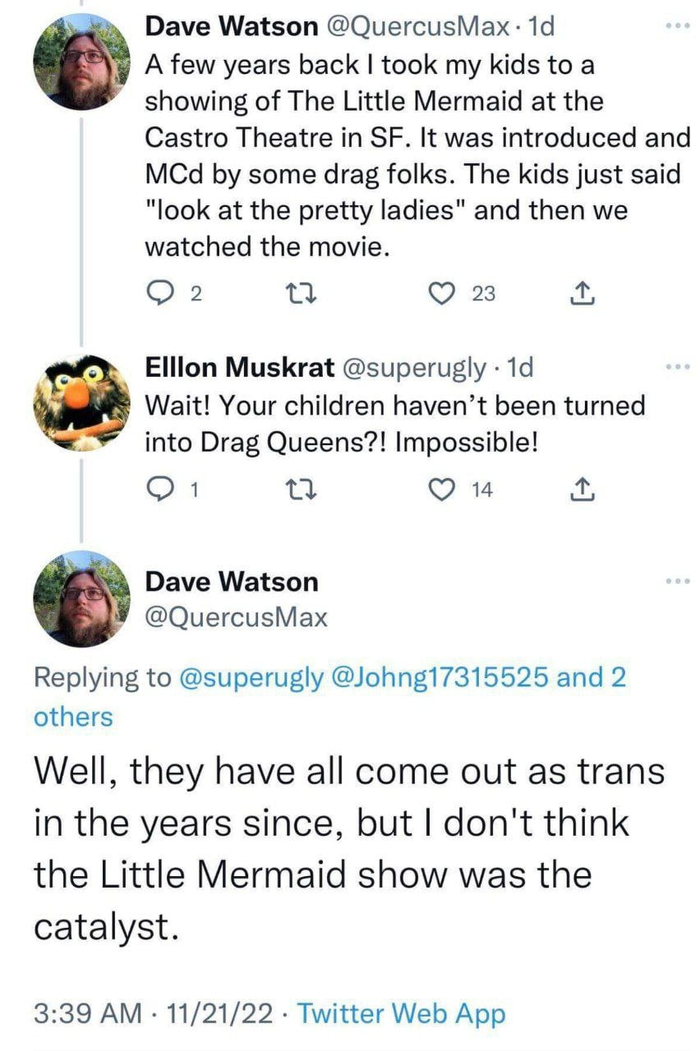Like the tweet with 14 likes
Screen dimensions: 700x1051
[x=438, y=489]
